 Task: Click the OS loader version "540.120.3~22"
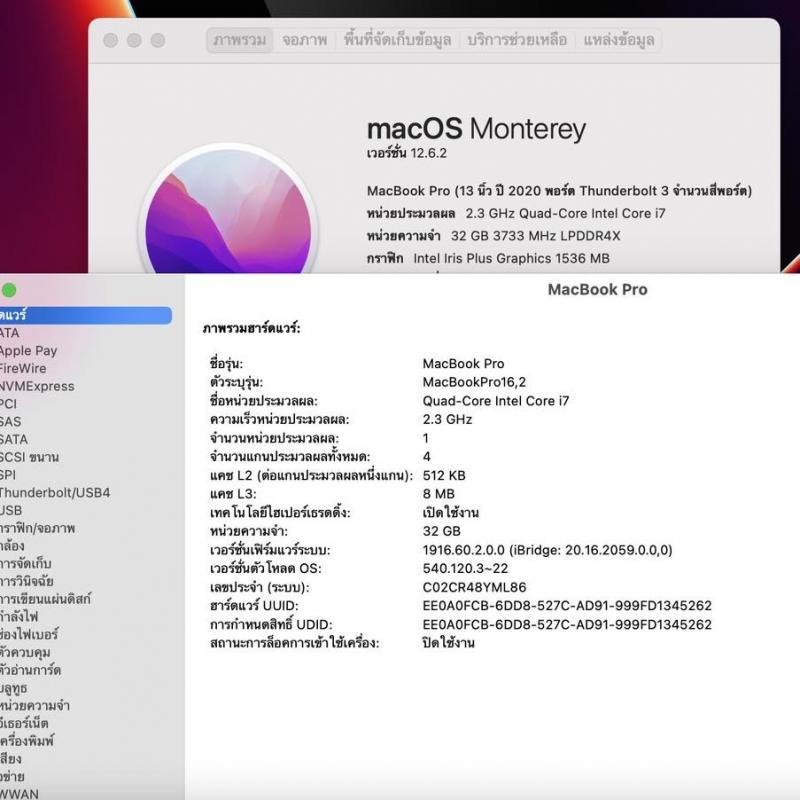[465, 568]
